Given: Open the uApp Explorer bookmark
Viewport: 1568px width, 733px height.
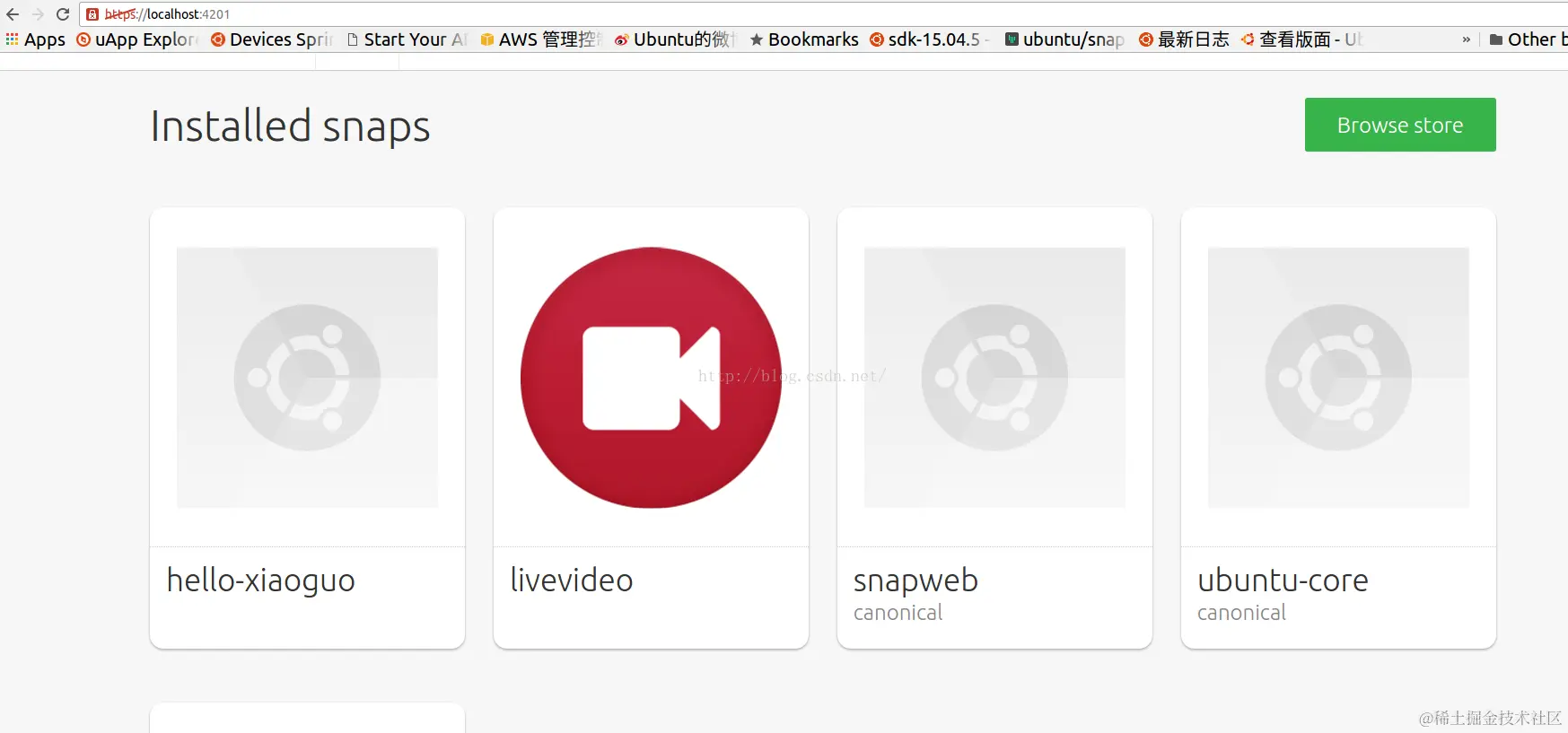Looking at the screenshot, I should [137, 39].
